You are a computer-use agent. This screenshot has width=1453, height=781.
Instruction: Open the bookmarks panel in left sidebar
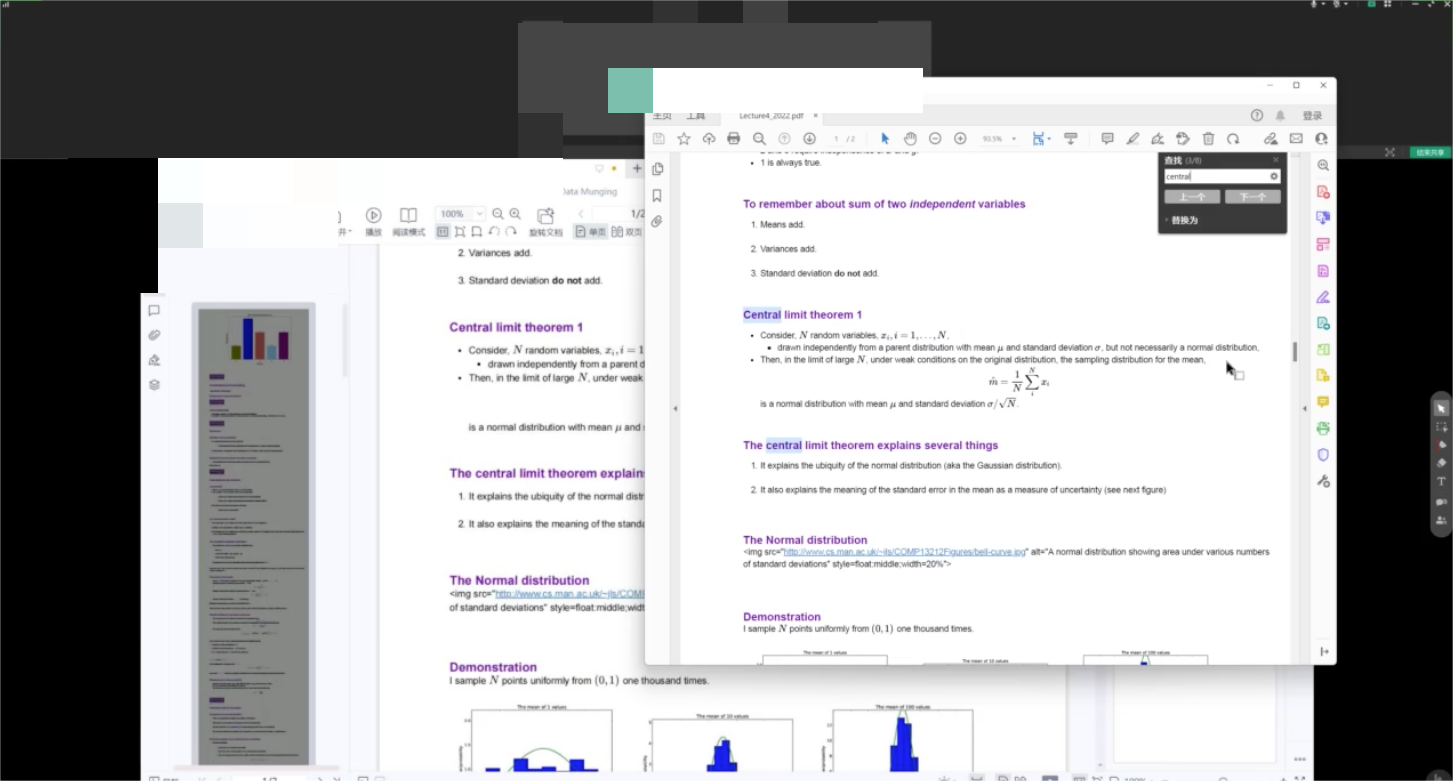(x=657, y=196)
